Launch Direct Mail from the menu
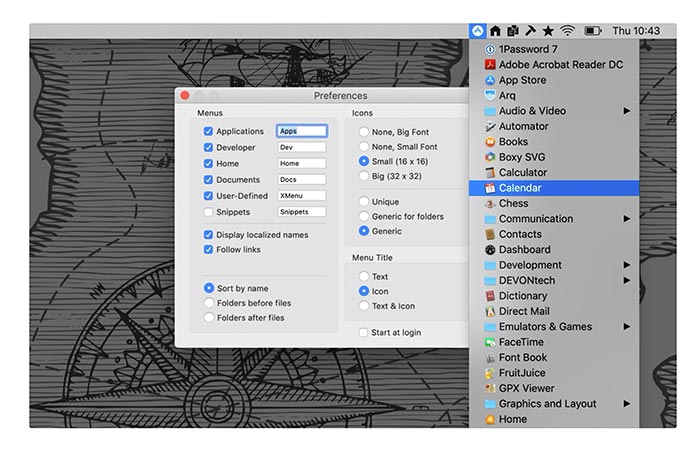This screenshot has width=700, height=450. [554, 311]
